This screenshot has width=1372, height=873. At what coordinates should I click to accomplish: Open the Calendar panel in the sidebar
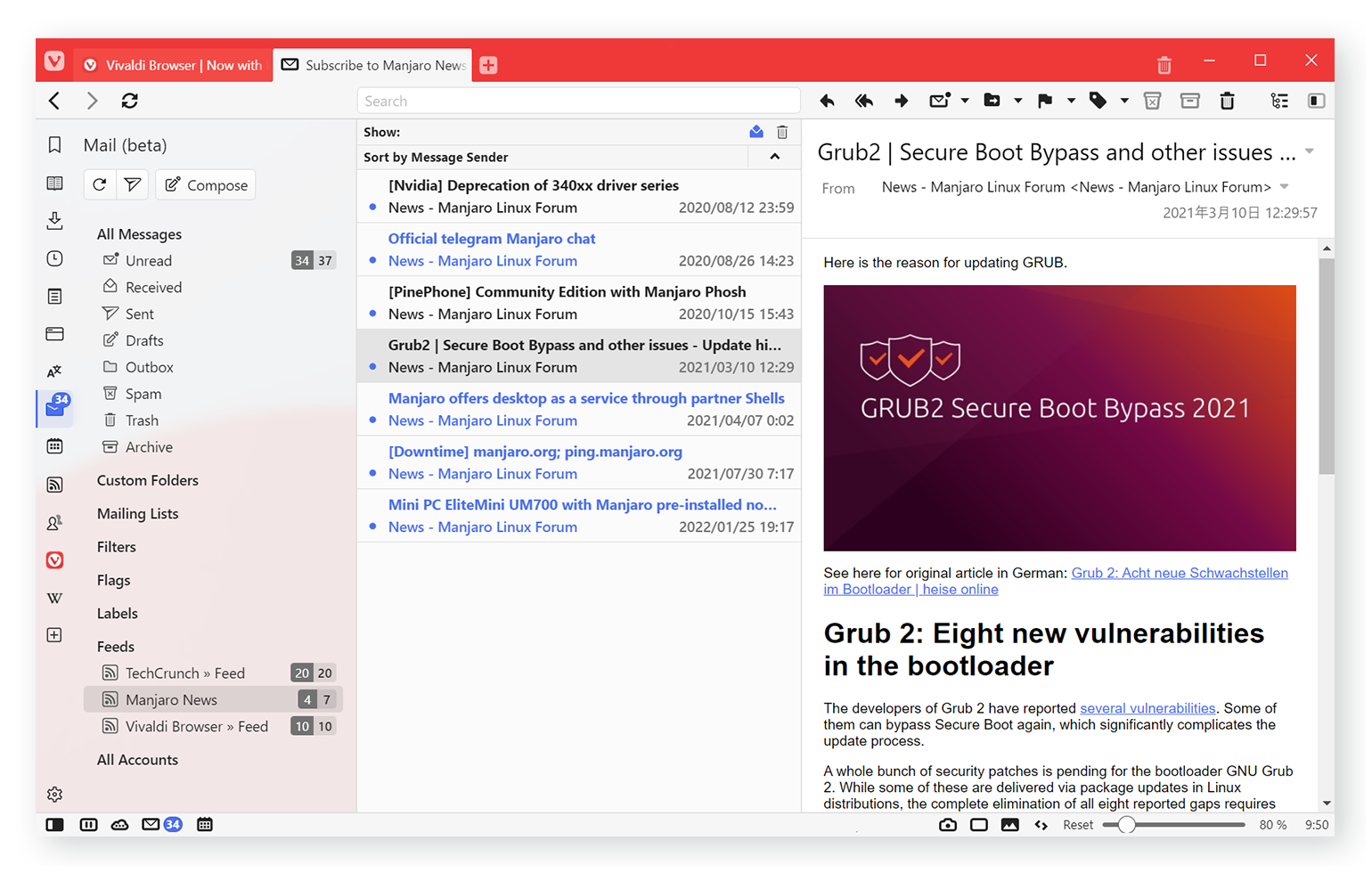(54, 445)
